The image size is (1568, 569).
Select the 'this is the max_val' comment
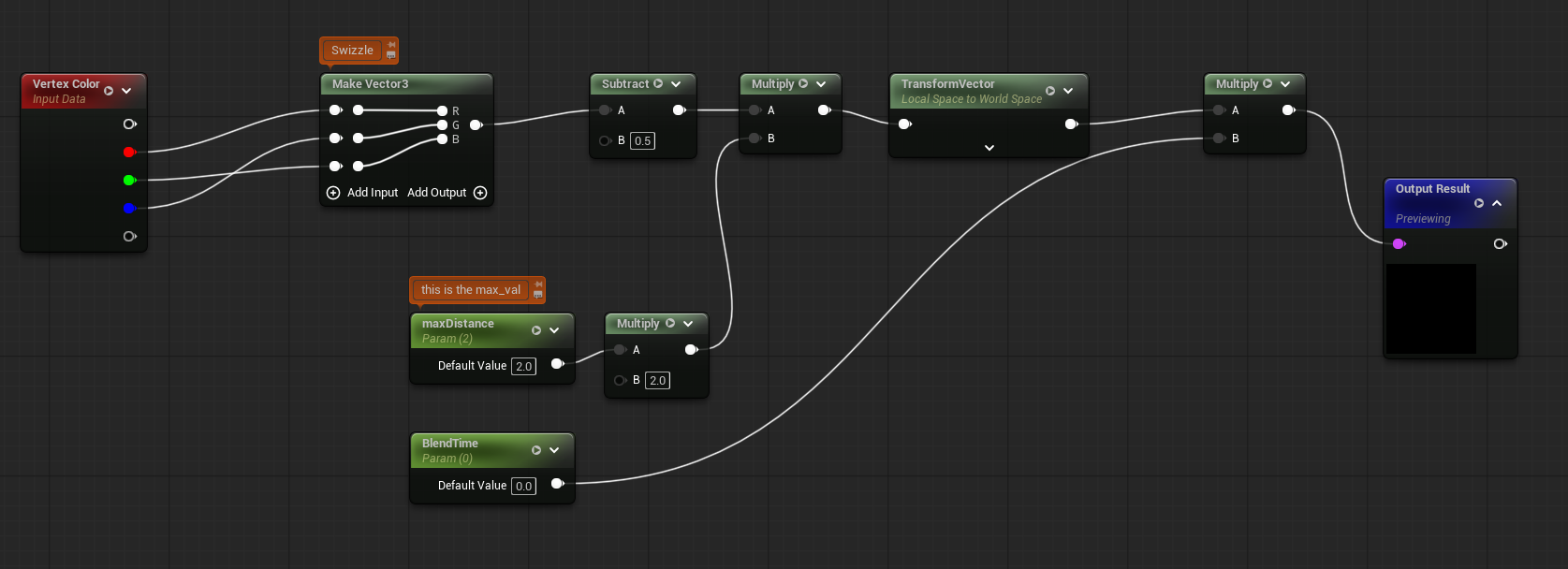pos(471,290)
